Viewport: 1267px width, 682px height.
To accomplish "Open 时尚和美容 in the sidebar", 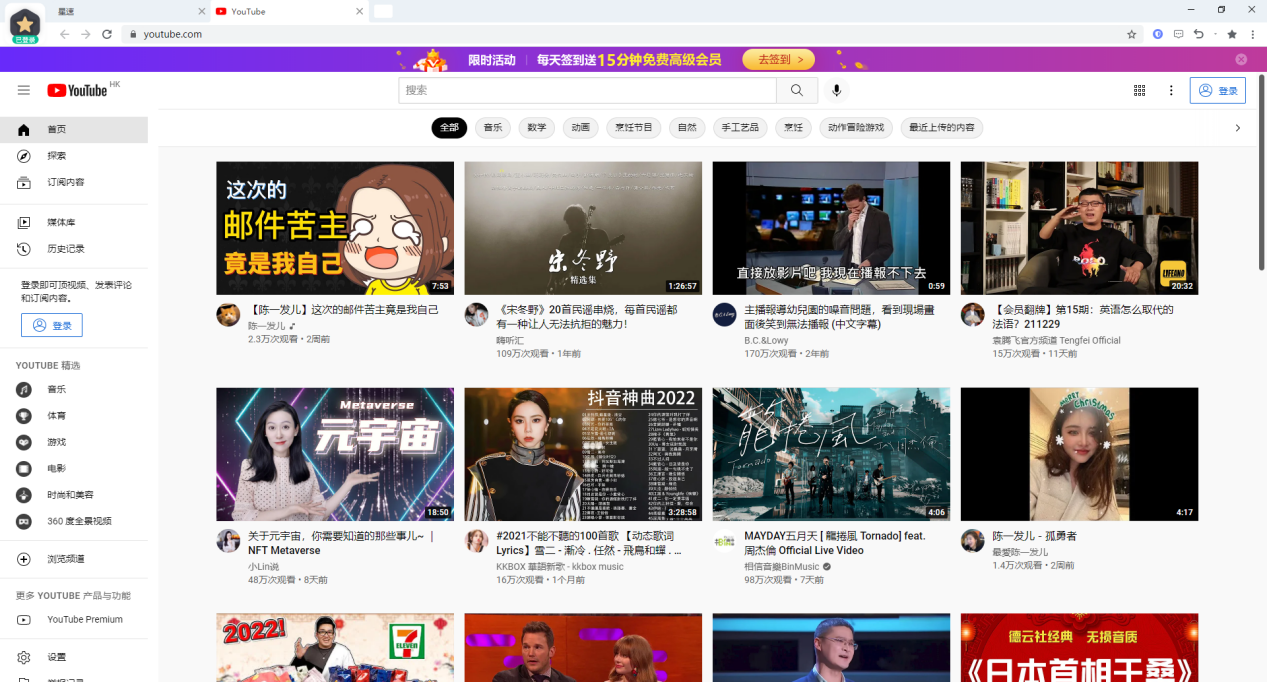I will click(x=74, y=495).
